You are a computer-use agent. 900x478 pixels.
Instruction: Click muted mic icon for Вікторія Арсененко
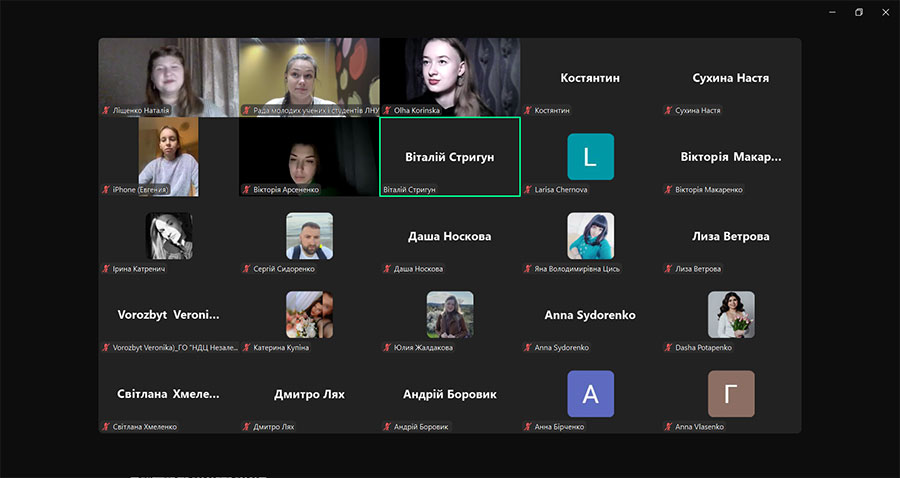click(246, 189)
